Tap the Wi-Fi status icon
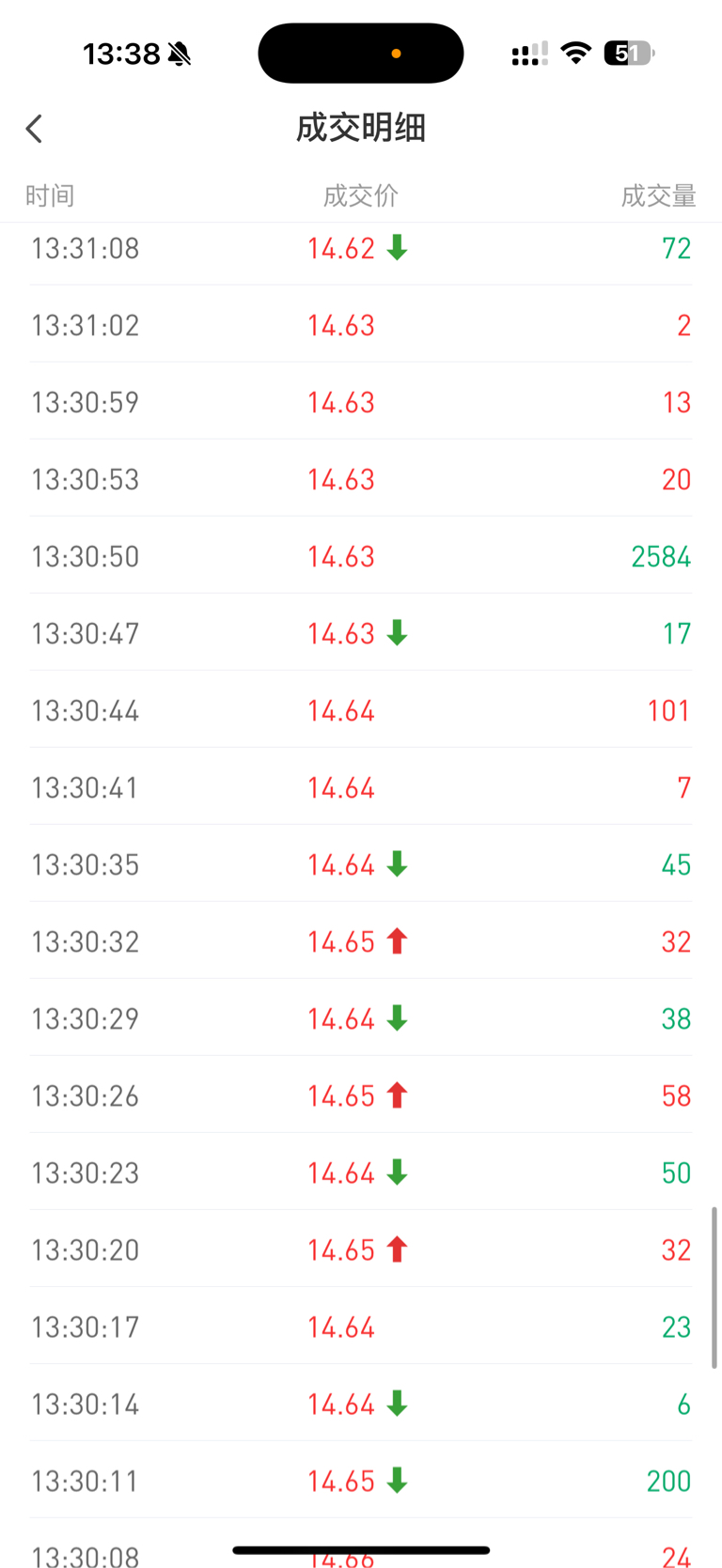This screenshot has width=722, height=1568. (x=575, y=54)
